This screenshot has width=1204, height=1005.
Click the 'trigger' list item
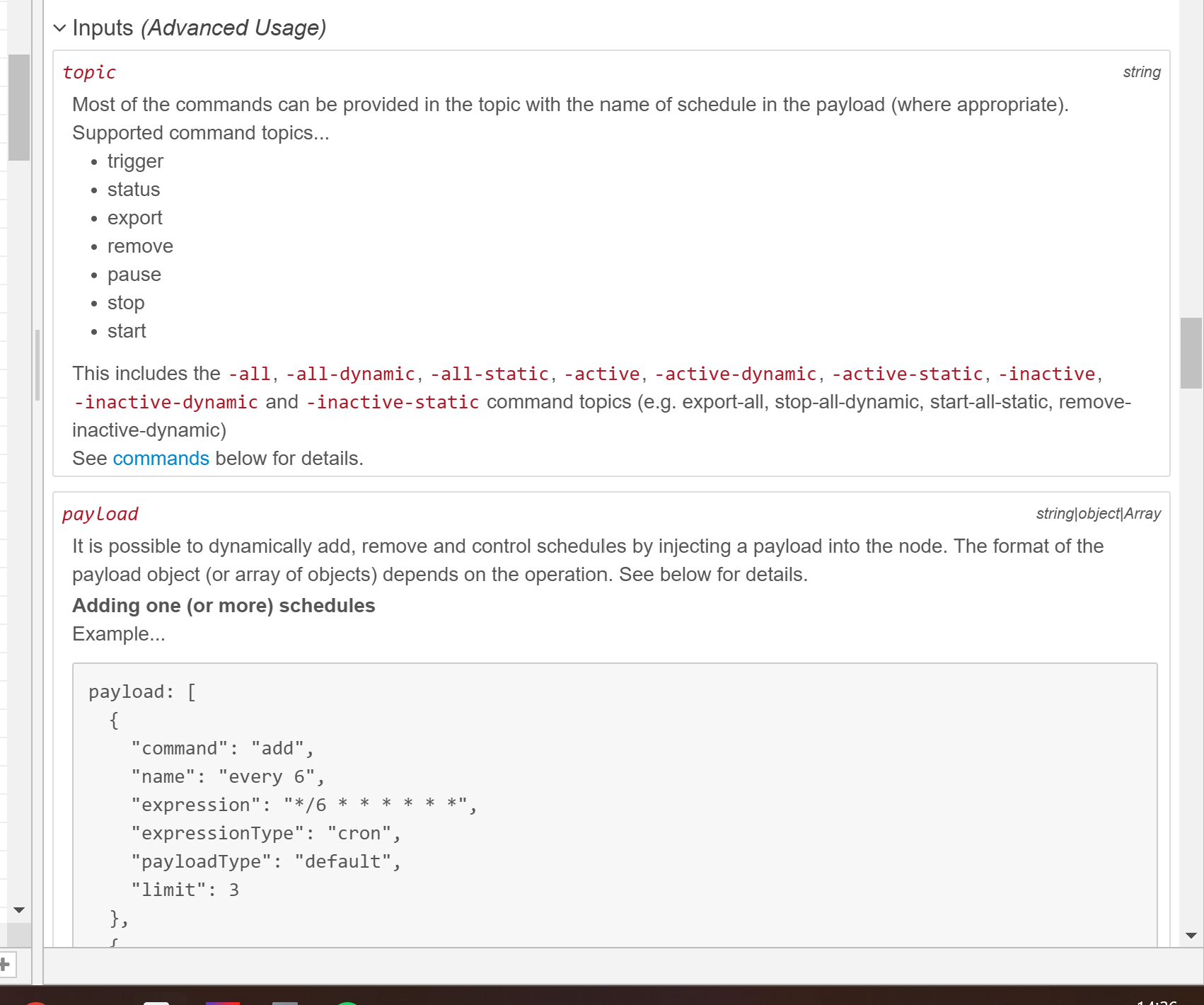[x=135, y=161]
